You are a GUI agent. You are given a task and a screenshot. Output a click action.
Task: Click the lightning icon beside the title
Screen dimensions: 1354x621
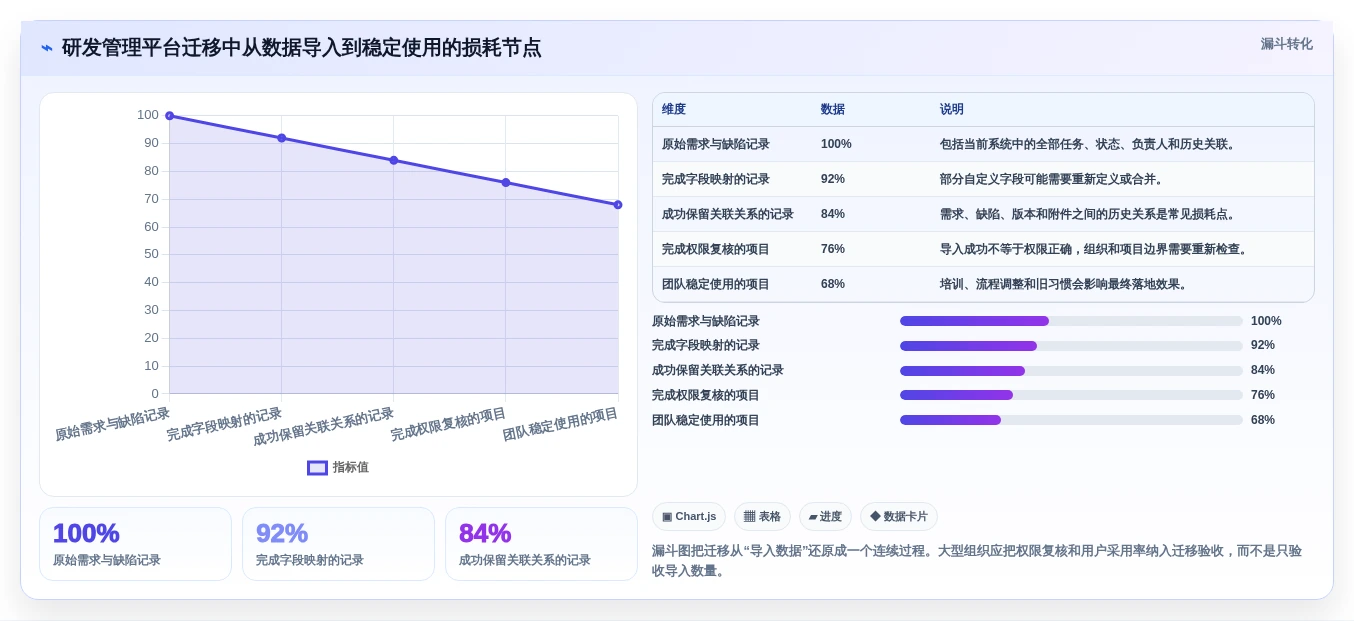(x=47, y=47)
